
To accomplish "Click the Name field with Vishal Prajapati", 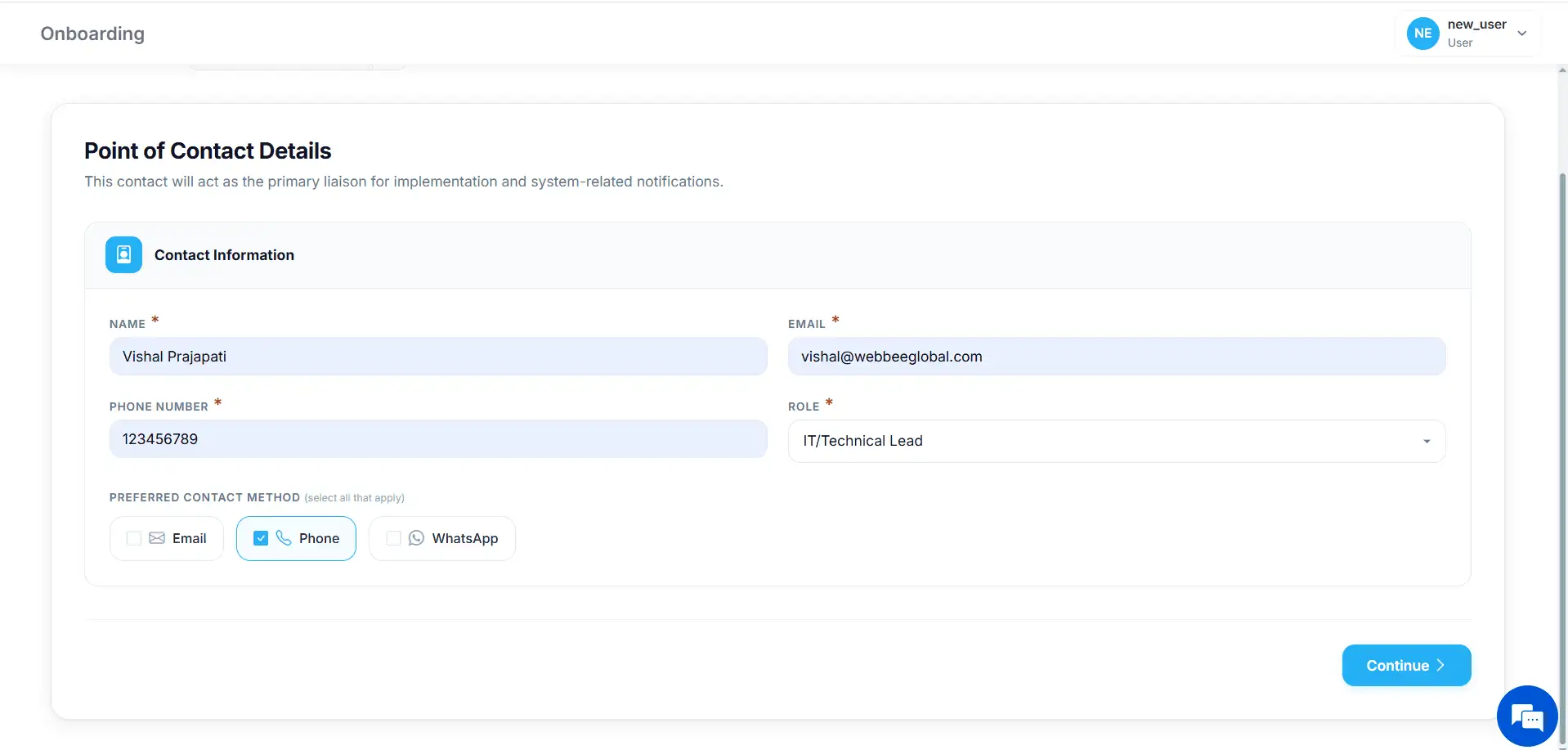I will coord(438,357).
